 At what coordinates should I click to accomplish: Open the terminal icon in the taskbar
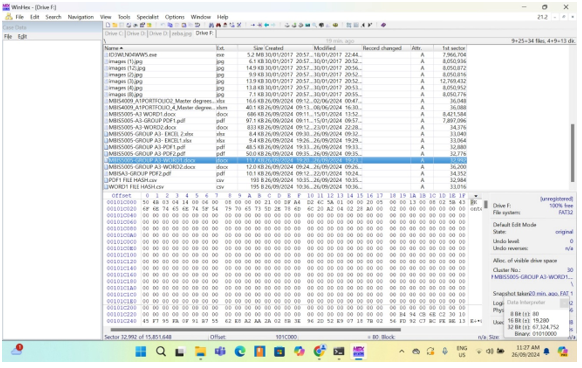point(339,351)
